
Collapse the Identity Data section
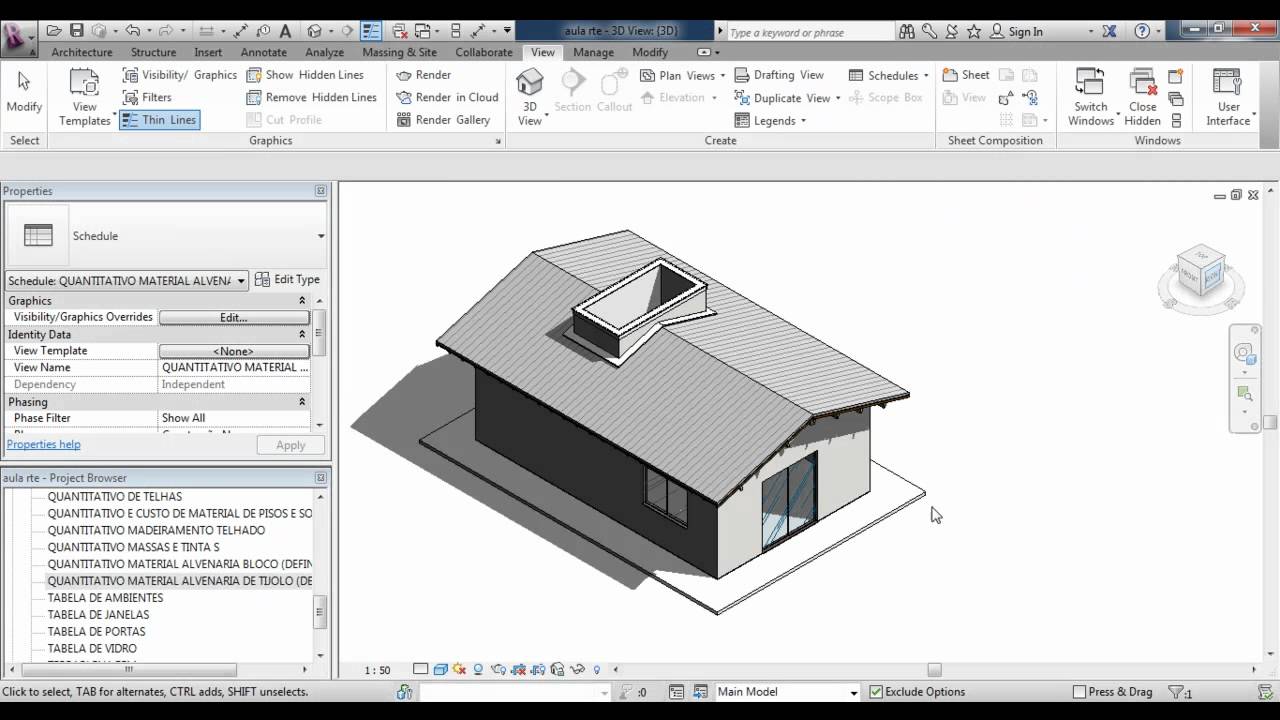[302, 335]
